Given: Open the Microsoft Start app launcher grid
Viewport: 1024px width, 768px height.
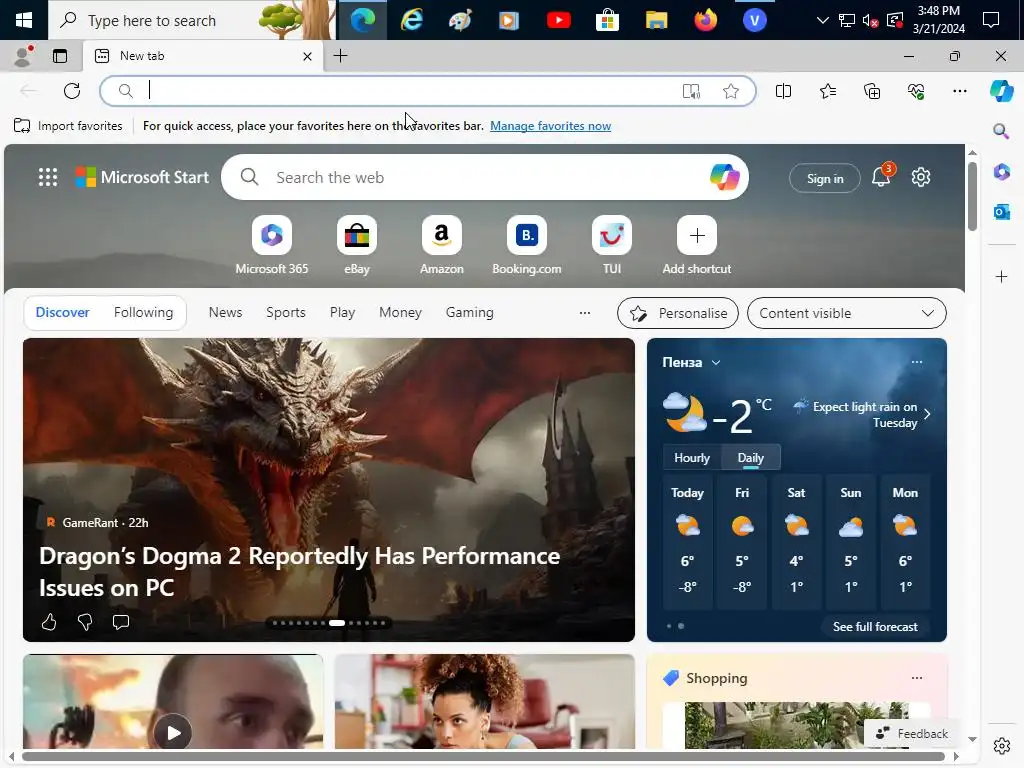Looking at the screenshot, I should click(48, 177).
